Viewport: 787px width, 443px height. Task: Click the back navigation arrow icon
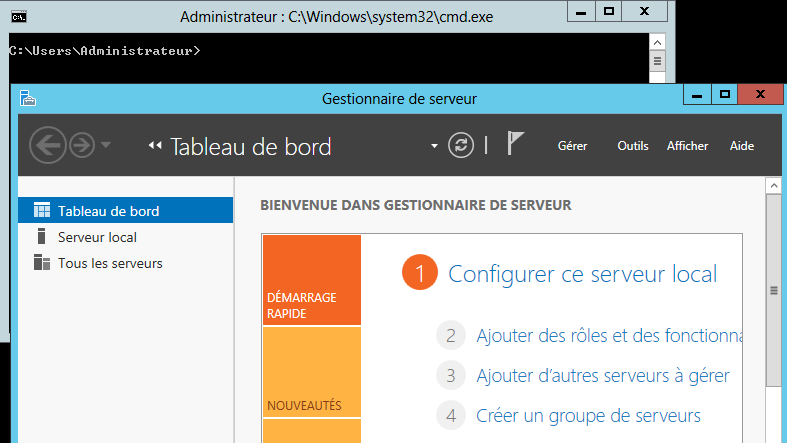coord(48,145)
